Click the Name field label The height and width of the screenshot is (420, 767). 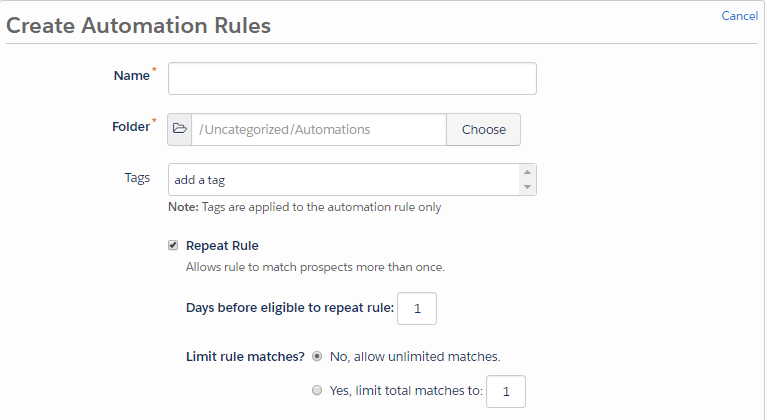132,76
